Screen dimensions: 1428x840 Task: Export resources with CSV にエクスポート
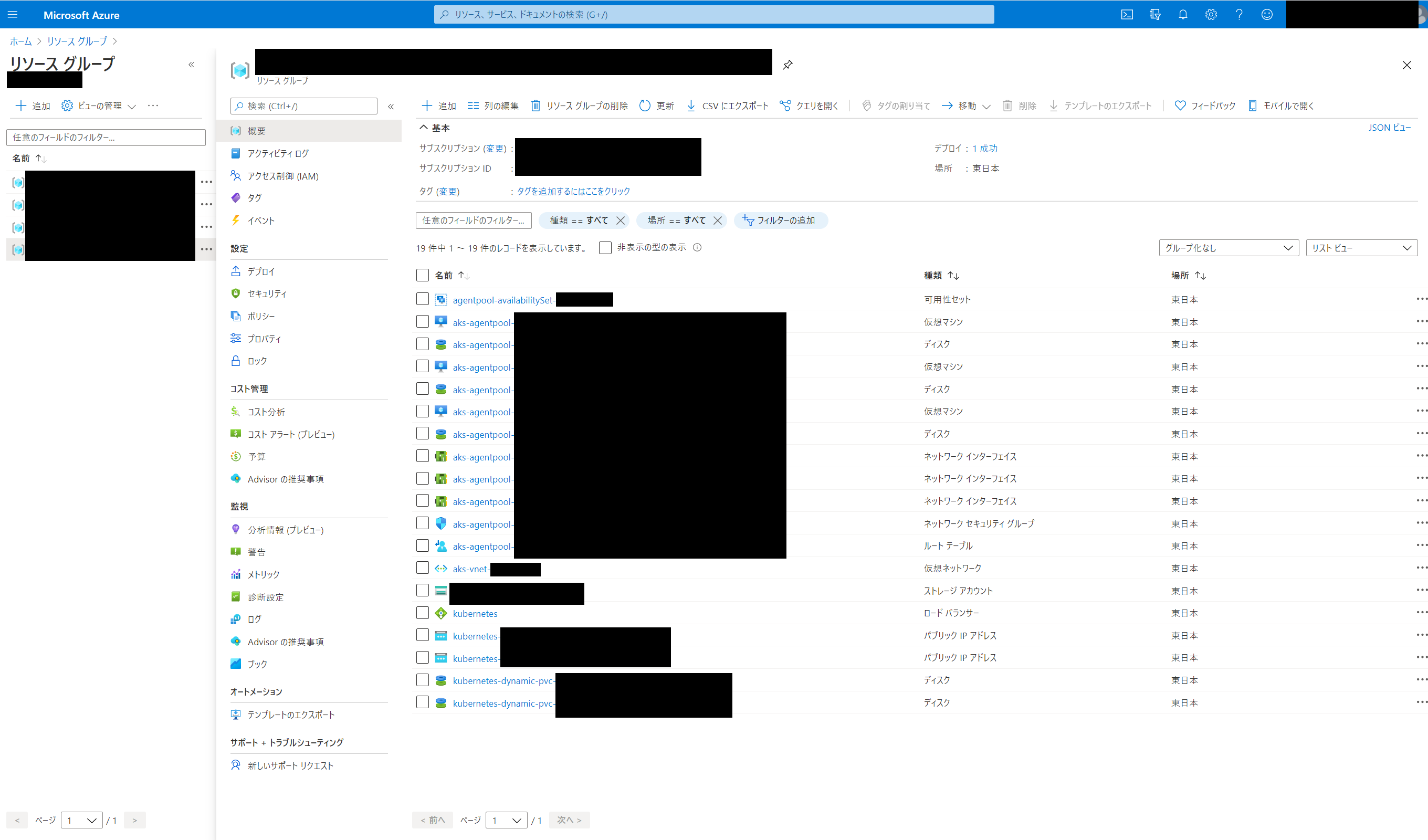click(727, 106)
